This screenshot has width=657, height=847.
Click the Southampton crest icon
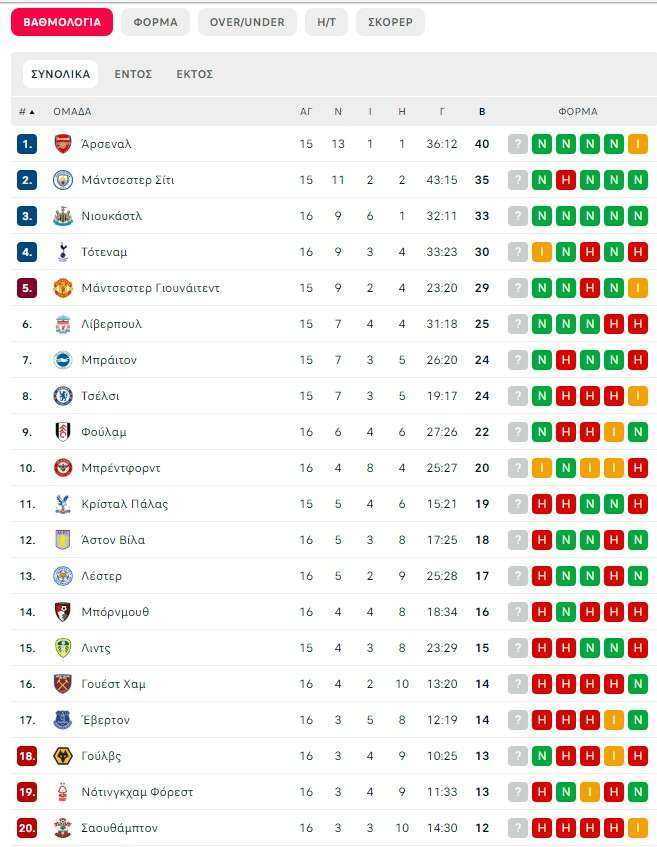pyautogui.click(x=63, y=828)
